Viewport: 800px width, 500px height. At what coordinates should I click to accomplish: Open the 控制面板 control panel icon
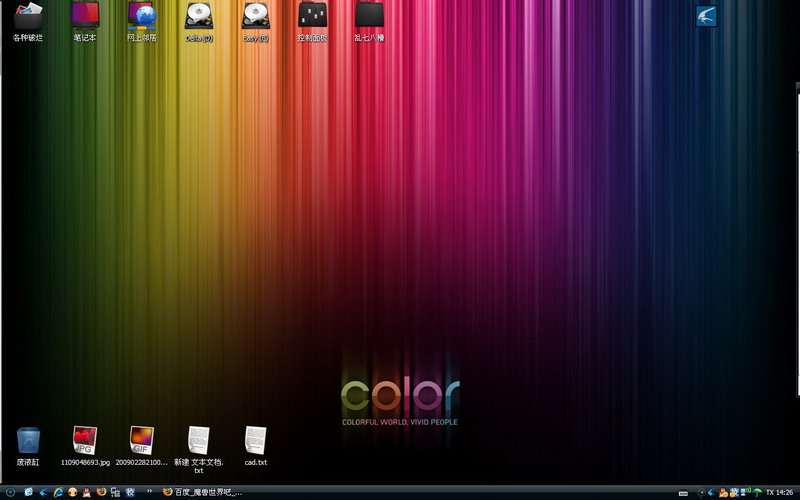point(313,16)
